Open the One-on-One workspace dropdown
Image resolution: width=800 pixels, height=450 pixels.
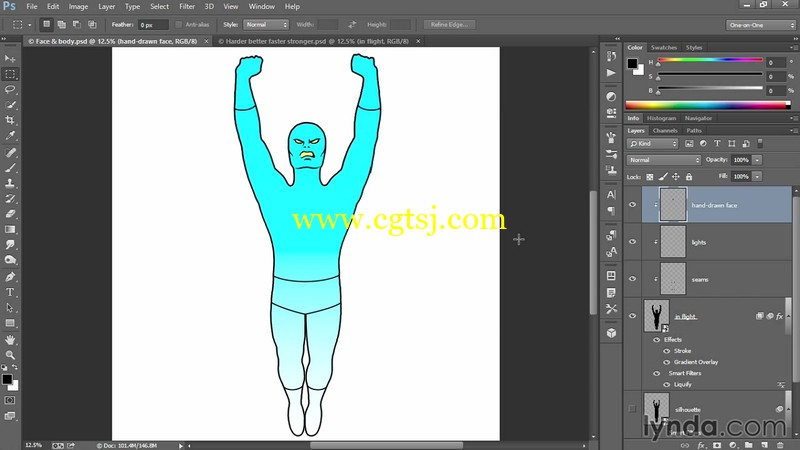[760, 25]
